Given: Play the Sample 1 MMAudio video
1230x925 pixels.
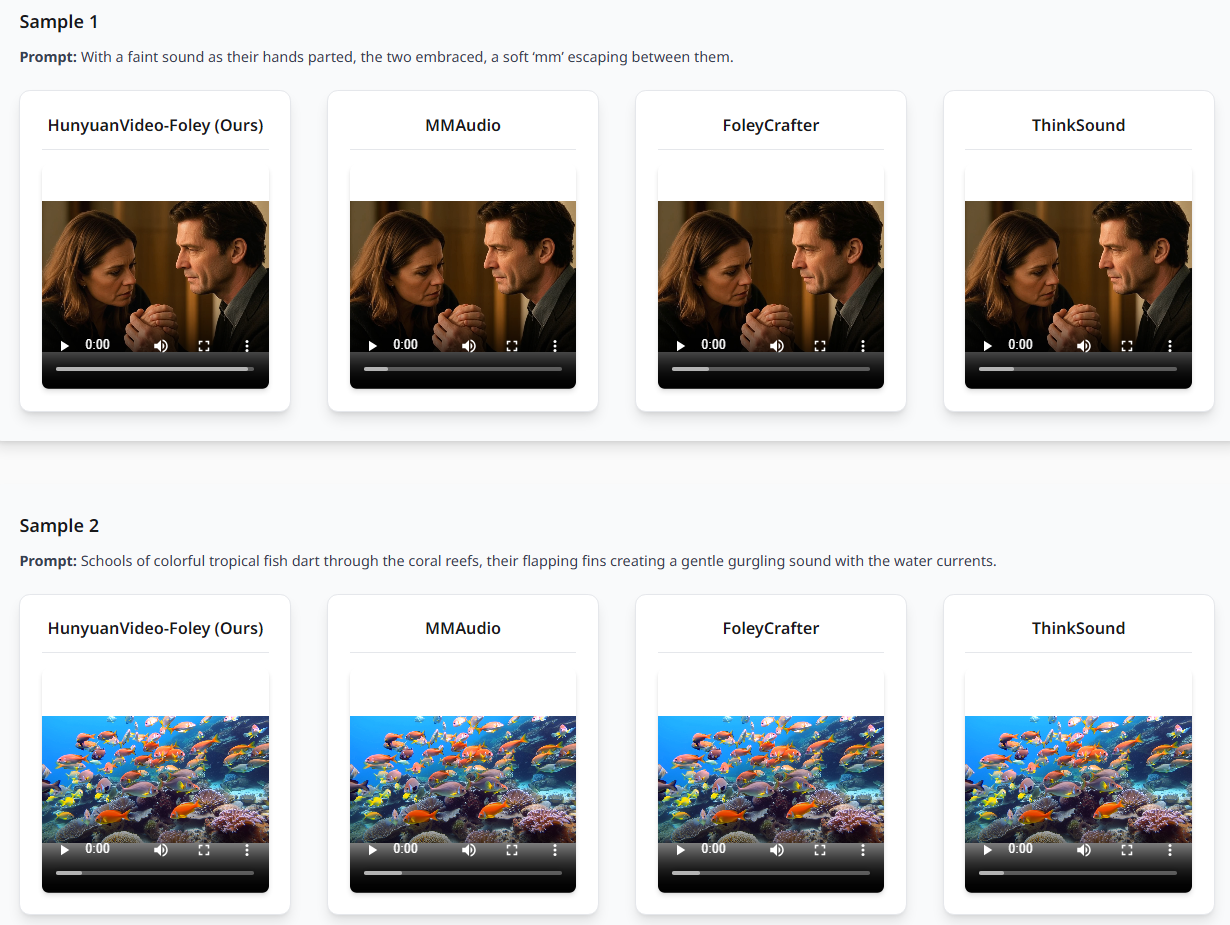Looking at the screenshot, I should click(373, 345).
